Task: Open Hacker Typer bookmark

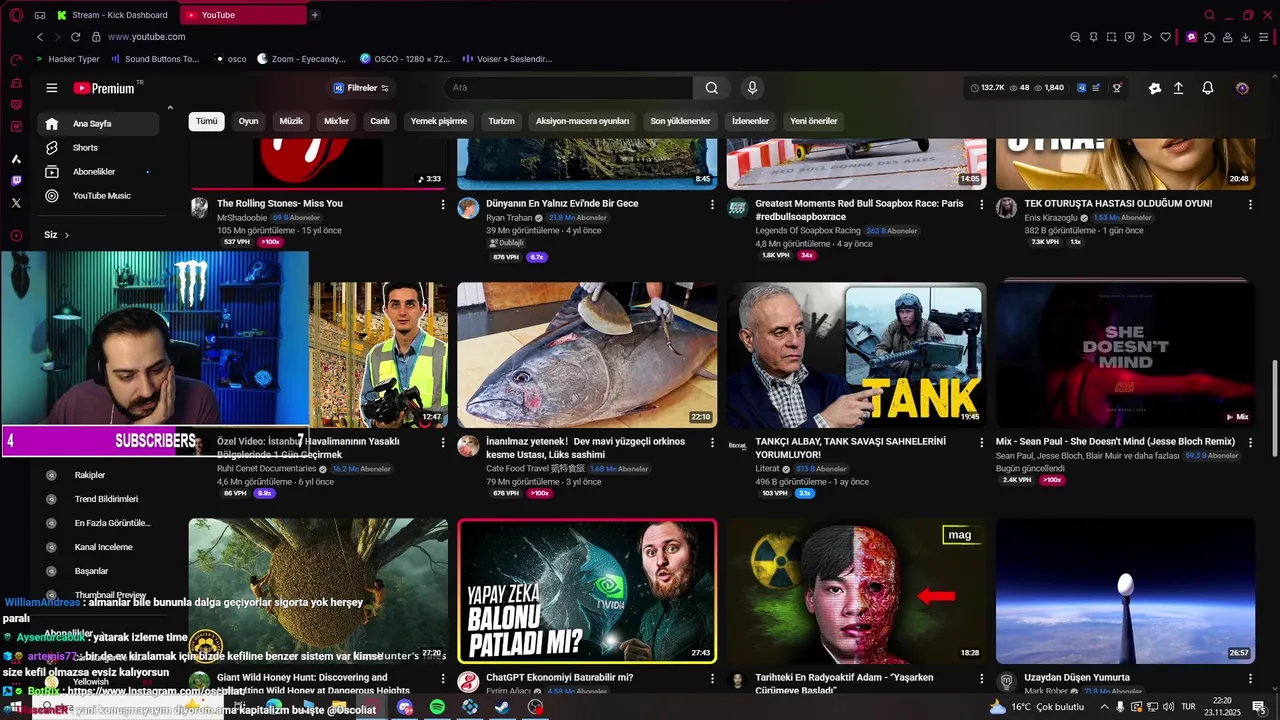Action: [67, 59]
